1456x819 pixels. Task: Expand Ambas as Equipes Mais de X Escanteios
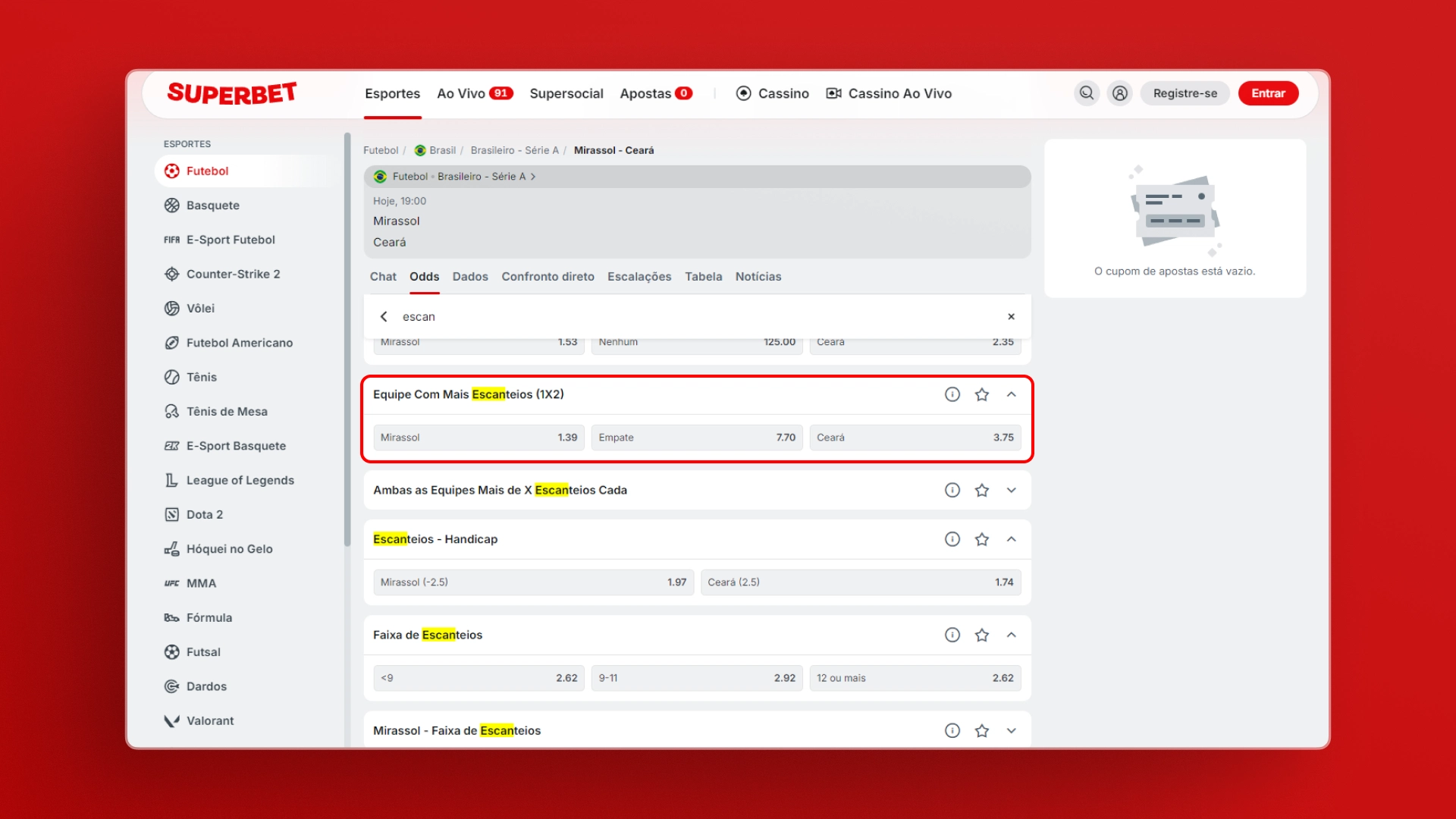[x=1011, y=490]
